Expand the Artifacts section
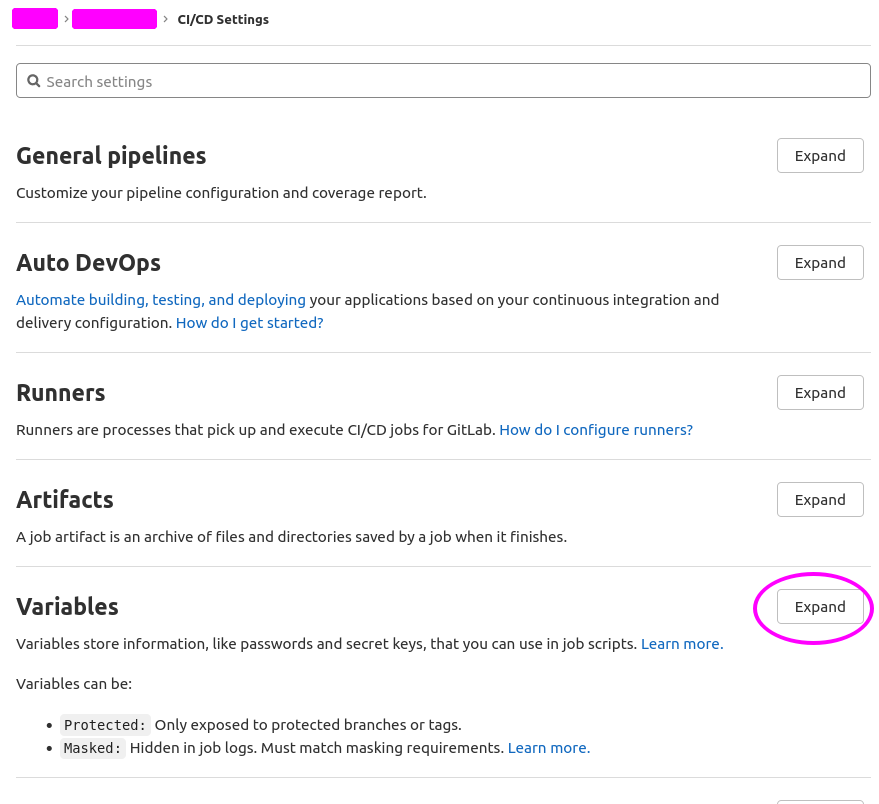Screen dimensions: 879x804 coord(820,500)
